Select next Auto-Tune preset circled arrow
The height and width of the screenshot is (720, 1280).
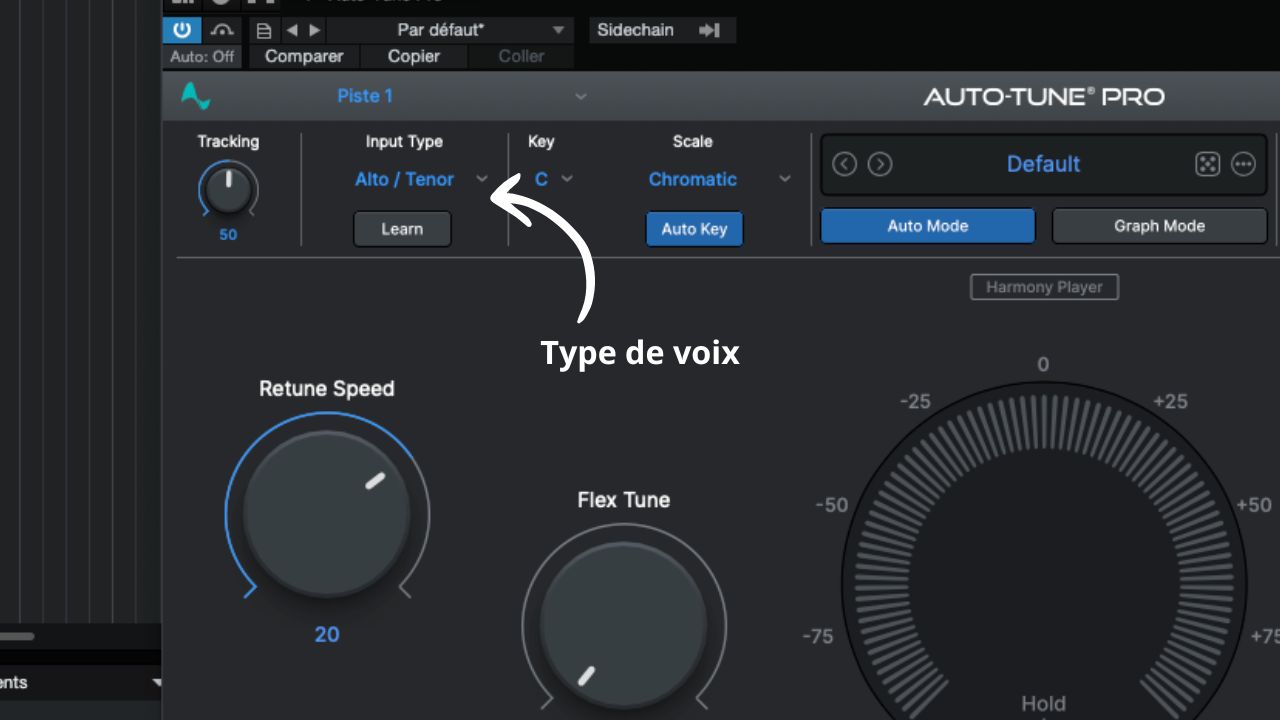click(880, 164)
